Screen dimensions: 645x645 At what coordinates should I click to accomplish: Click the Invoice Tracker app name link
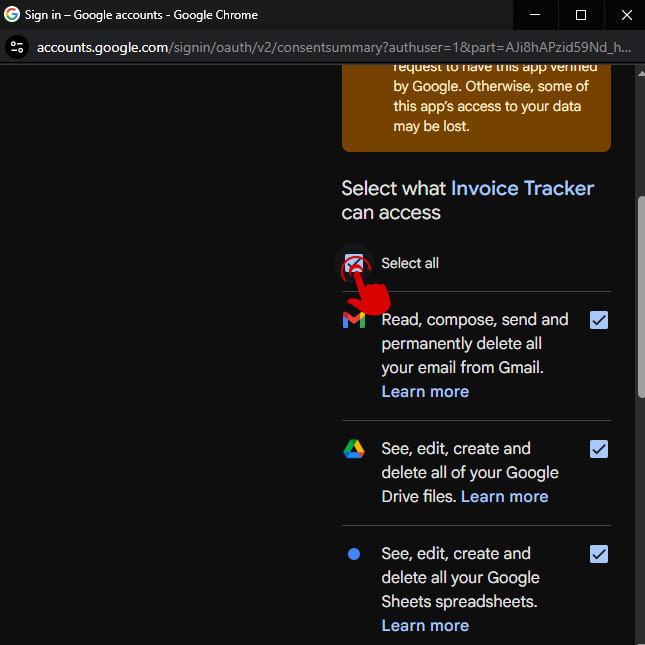pos(522,189)
